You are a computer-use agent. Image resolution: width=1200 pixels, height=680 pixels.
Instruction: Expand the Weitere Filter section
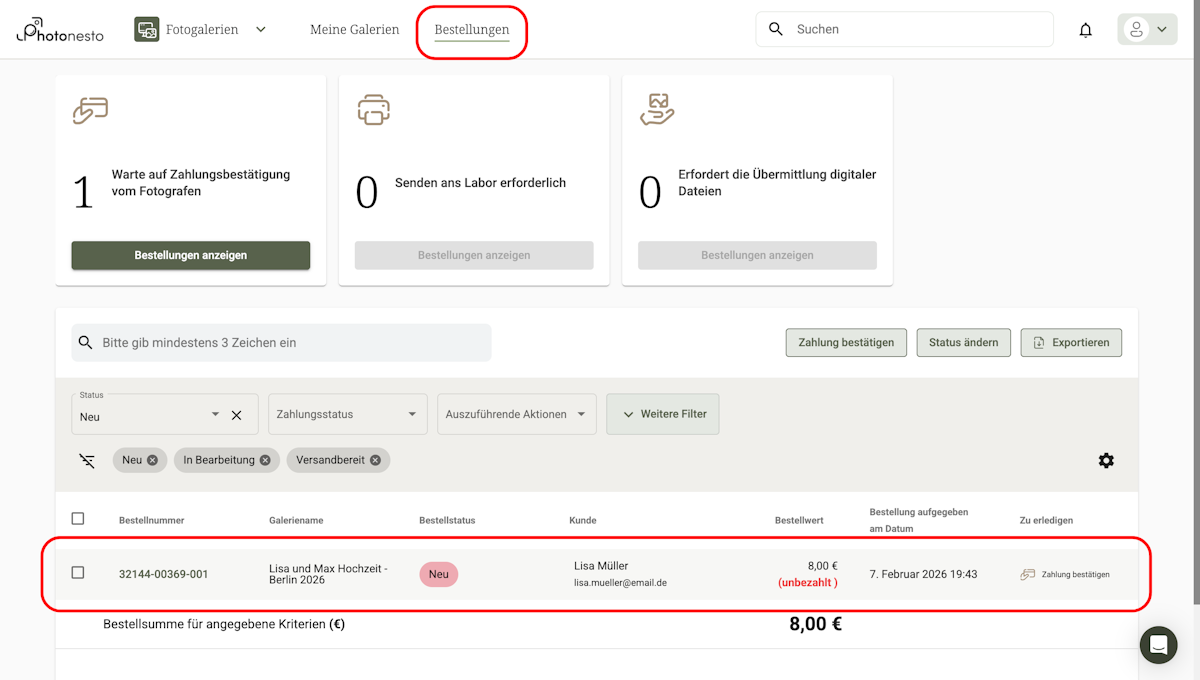[662, 414]
